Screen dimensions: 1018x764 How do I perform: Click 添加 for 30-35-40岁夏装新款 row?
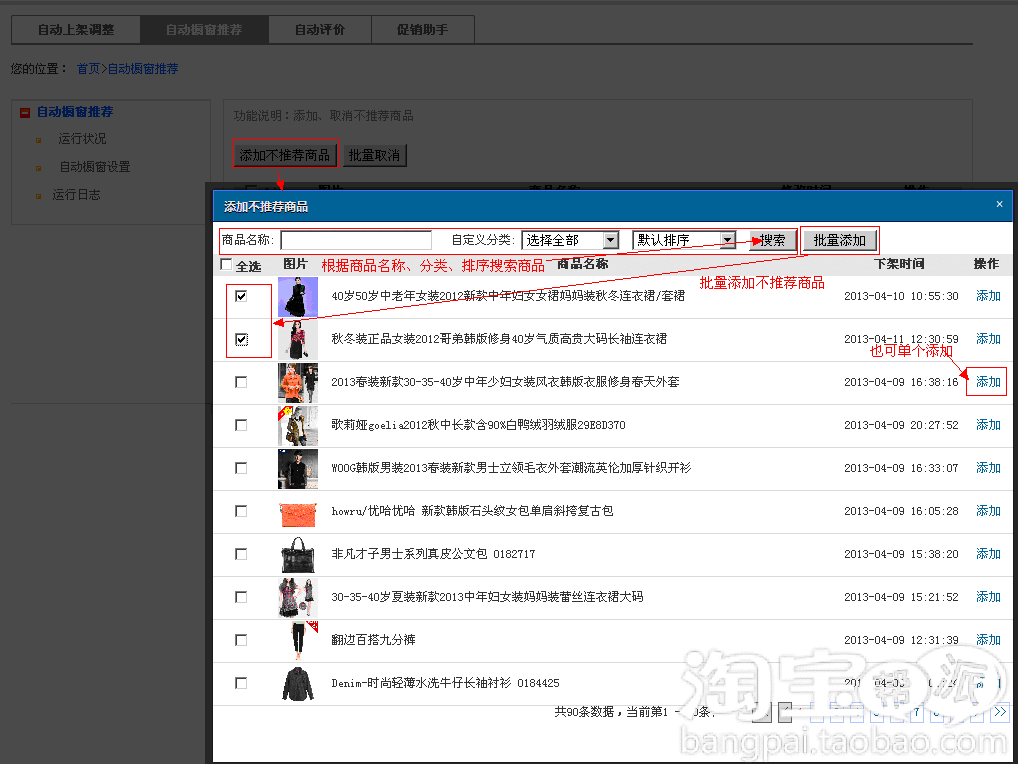pos(988,597)
